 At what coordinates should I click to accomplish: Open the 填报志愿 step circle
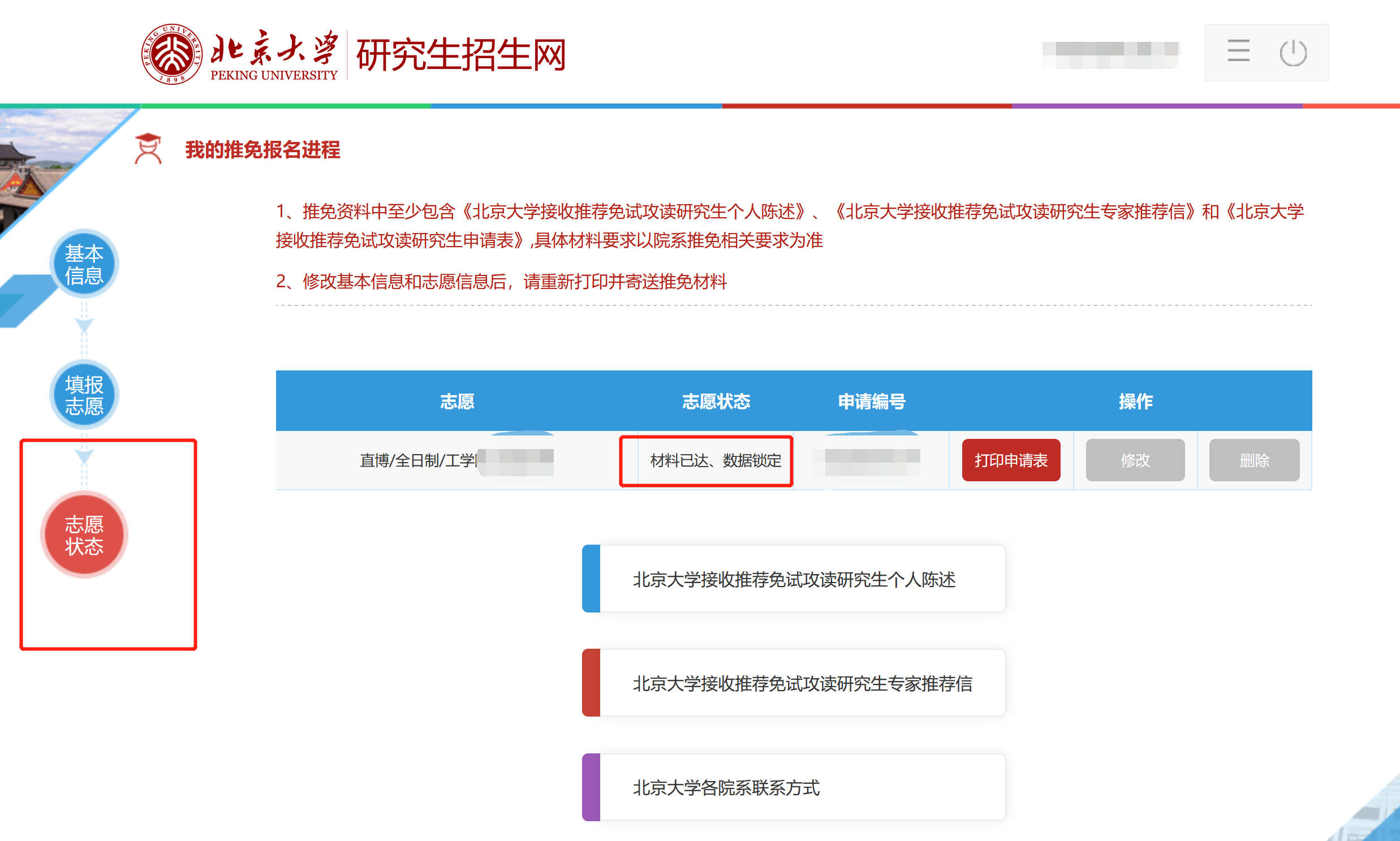84,395
